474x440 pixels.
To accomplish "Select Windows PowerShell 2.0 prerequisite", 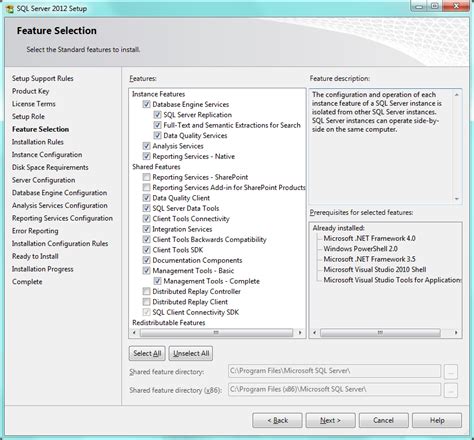I will tap(360, 249).
